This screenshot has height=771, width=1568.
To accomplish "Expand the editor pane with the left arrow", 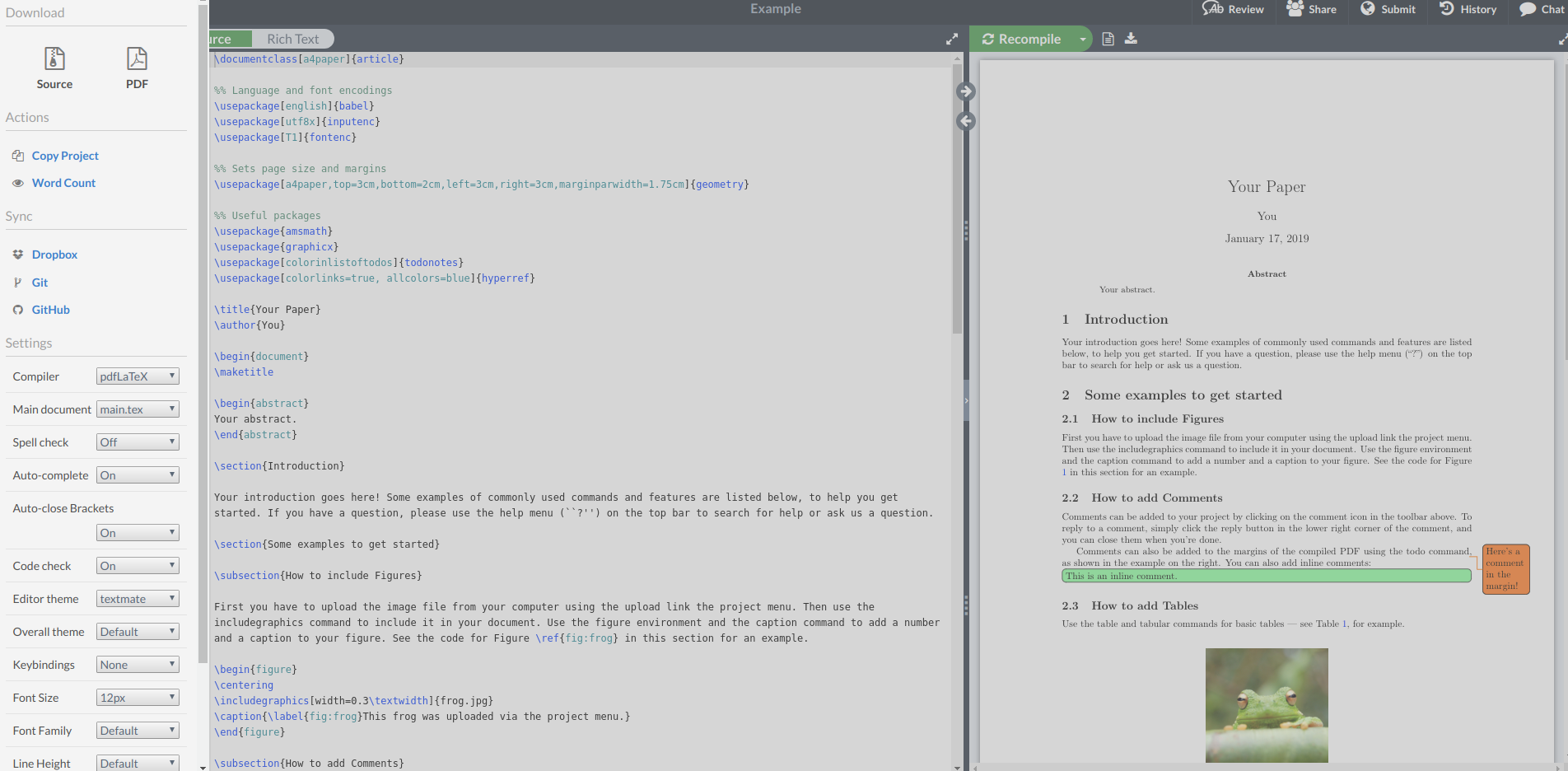I will click(x=965, y=120).
